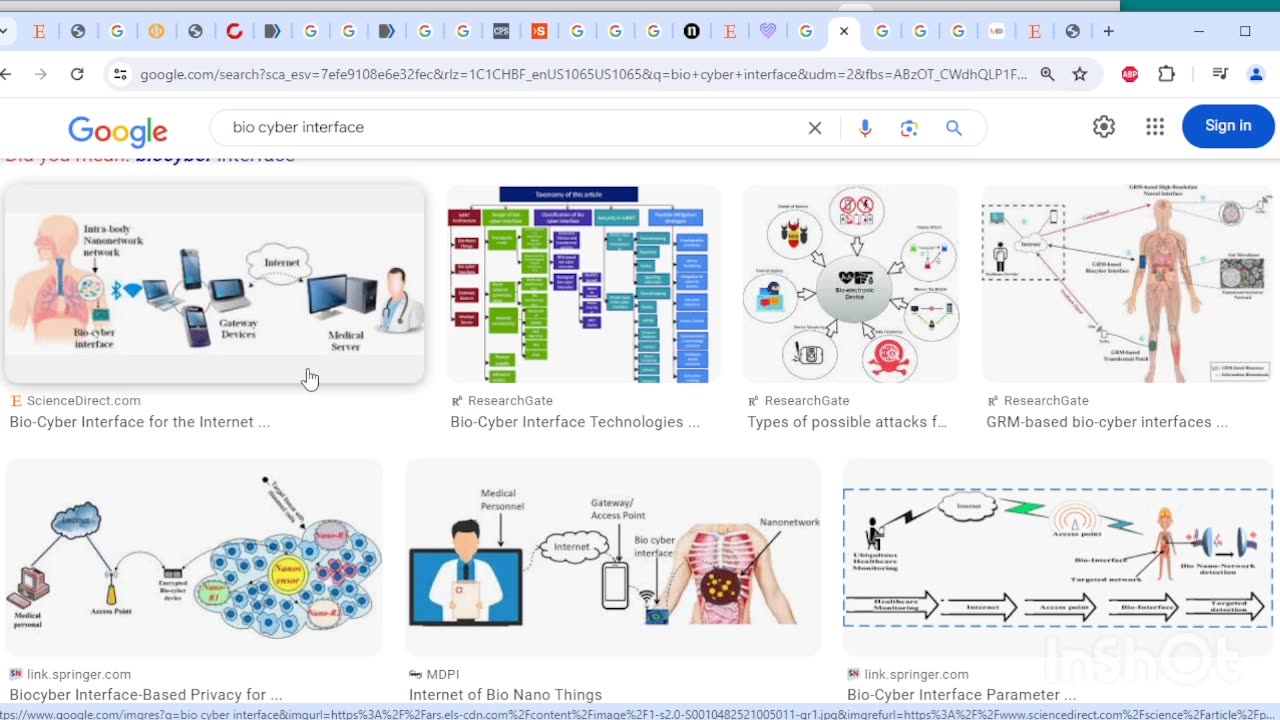Switch to the orange circle icon tab
This screenshot has height=720, width=1280.
156,31
